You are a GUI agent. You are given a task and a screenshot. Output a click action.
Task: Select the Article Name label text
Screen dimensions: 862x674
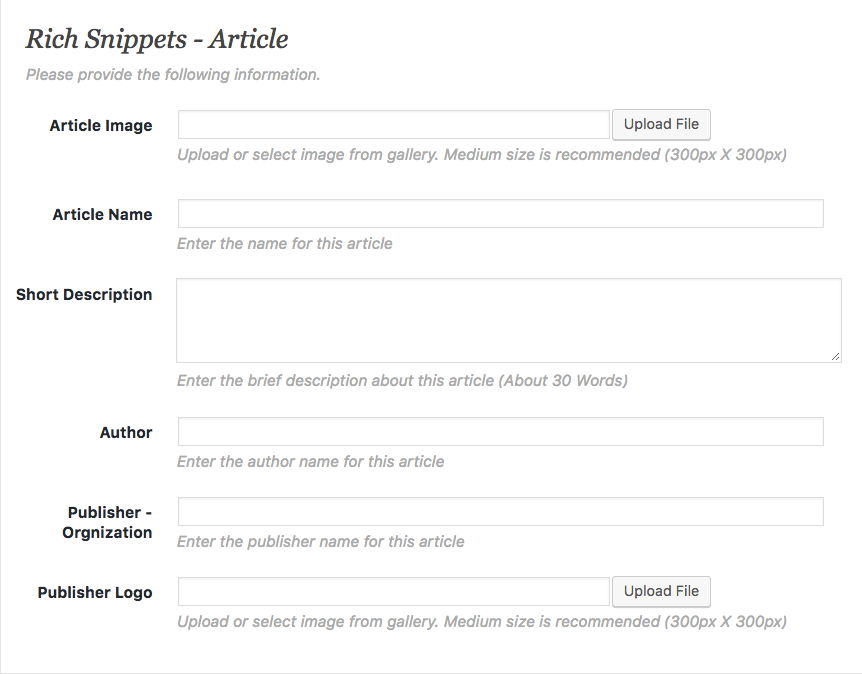tap(102, 214)
